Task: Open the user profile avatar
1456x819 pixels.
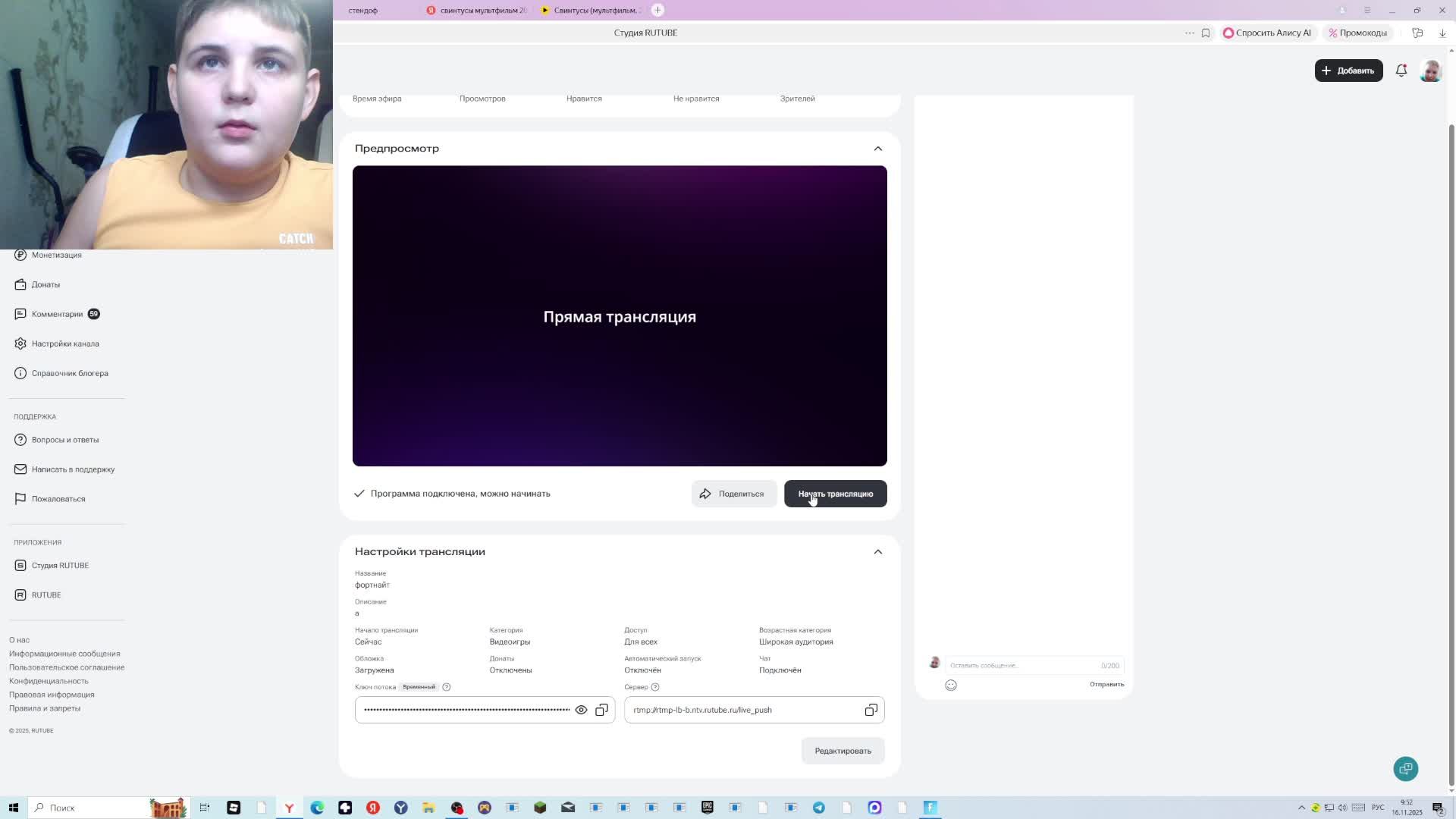Action: tap(1430, 71)
